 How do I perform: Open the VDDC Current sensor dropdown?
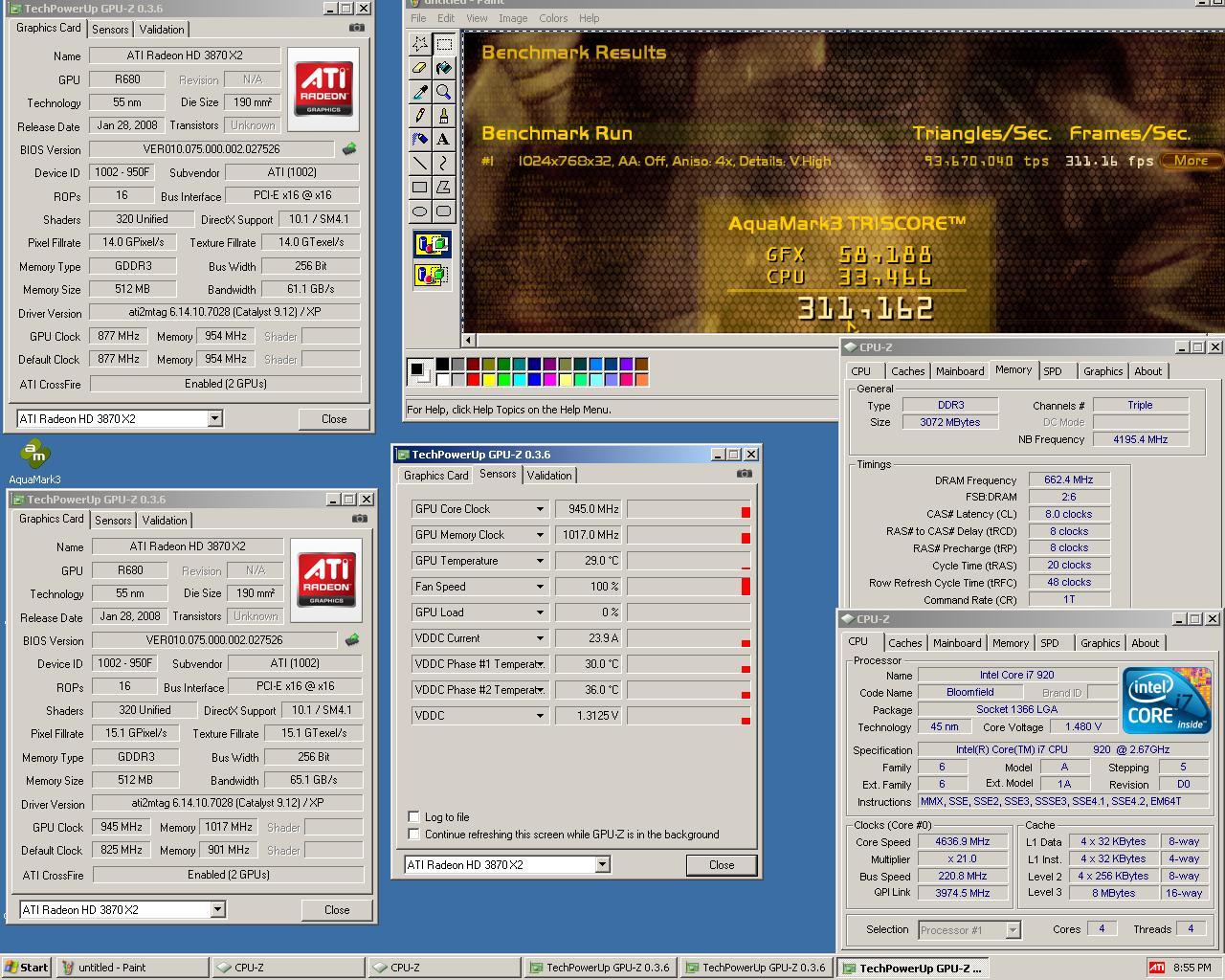[x=540, y=638]
